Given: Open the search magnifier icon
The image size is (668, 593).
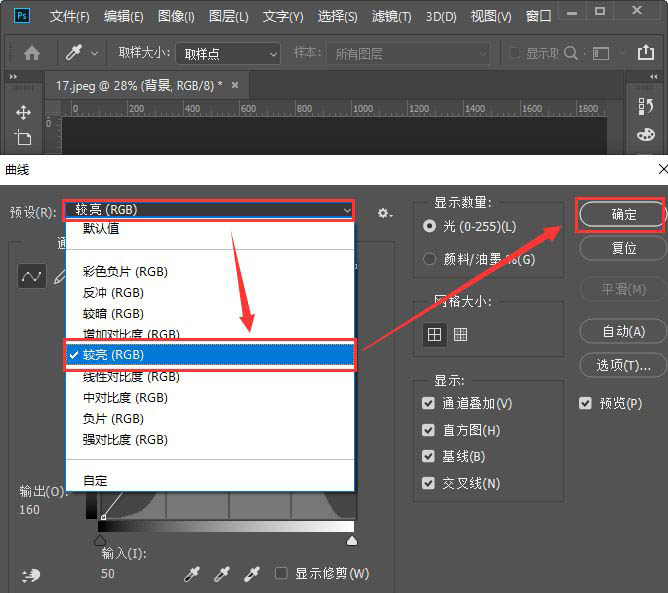Looking at the screenshot, I should (570, 53).
